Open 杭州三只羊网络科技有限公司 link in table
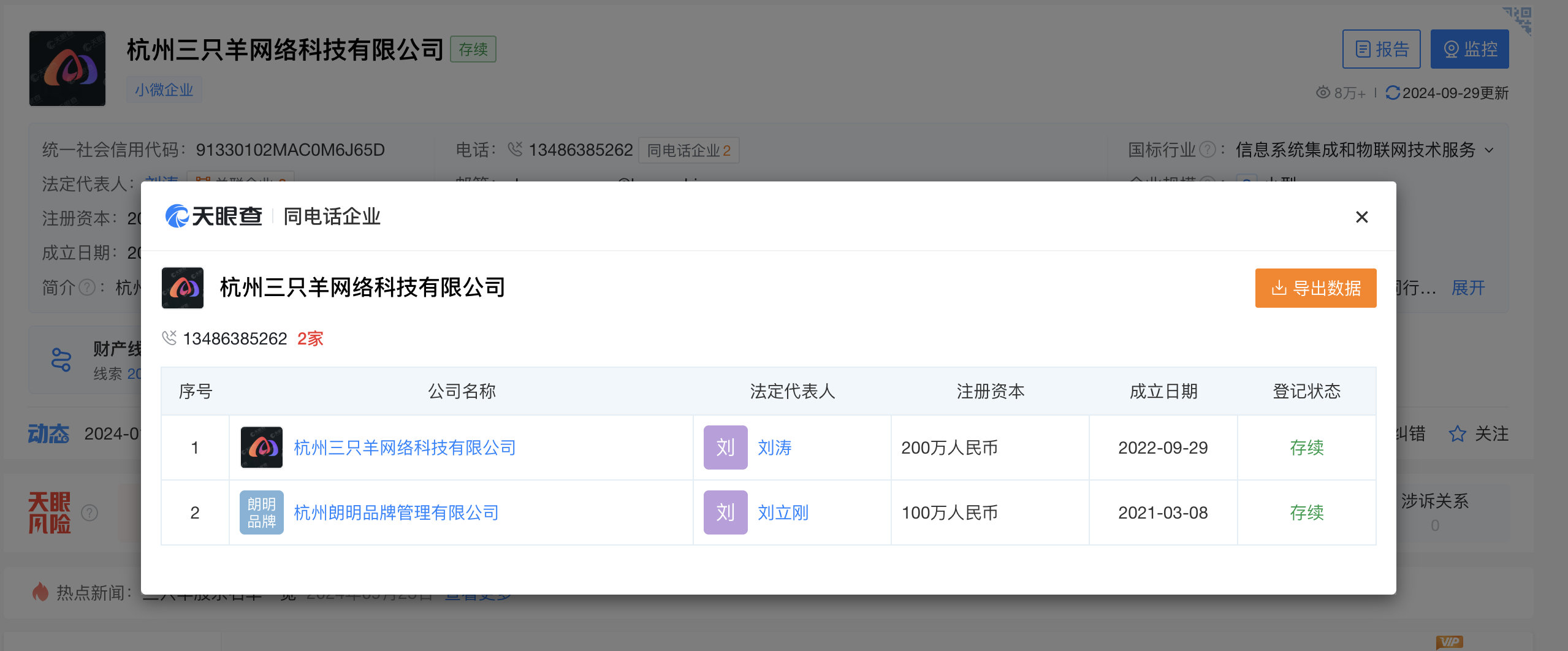Screen dimensions: 1568x651 pos(405,447)
